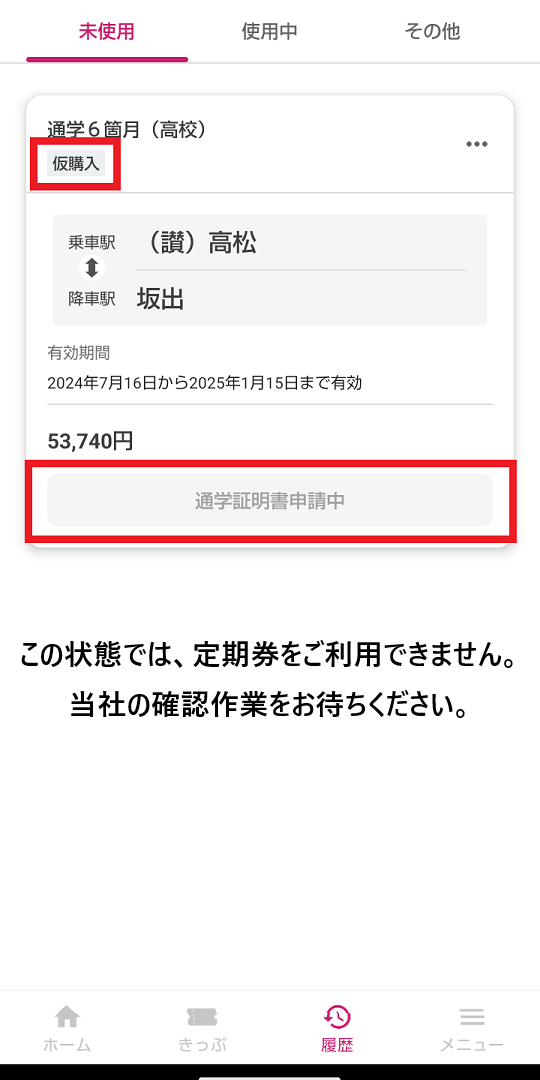Tap the 通学証明書申請中 button
Viewport: 540px width, 1080px height.
pos(269,501)
